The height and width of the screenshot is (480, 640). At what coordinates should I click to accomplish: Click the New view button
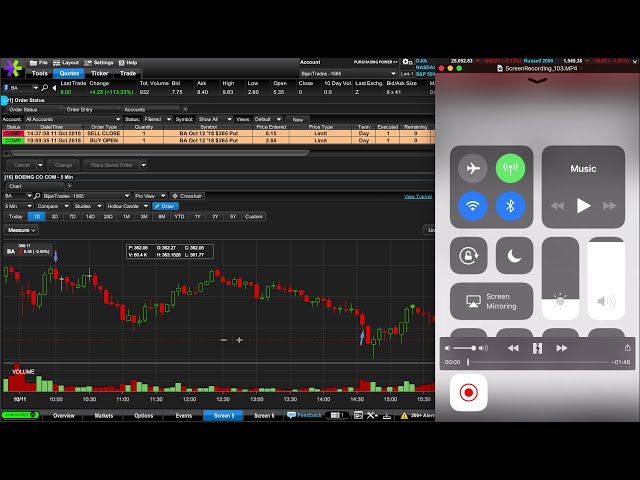point(298,120)
